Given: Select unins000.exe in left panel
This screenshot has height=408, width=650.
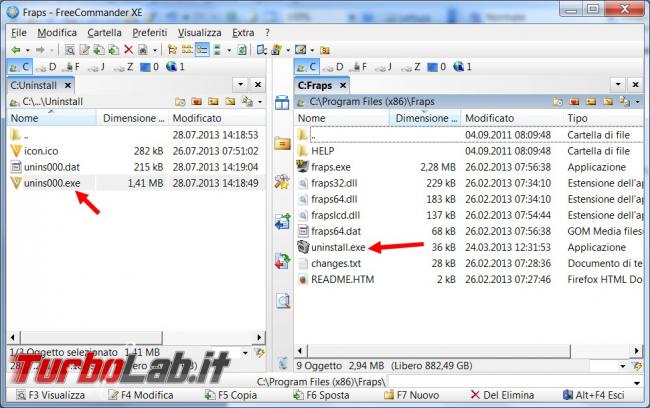Looking at the screenshot, I should [52, 183].
